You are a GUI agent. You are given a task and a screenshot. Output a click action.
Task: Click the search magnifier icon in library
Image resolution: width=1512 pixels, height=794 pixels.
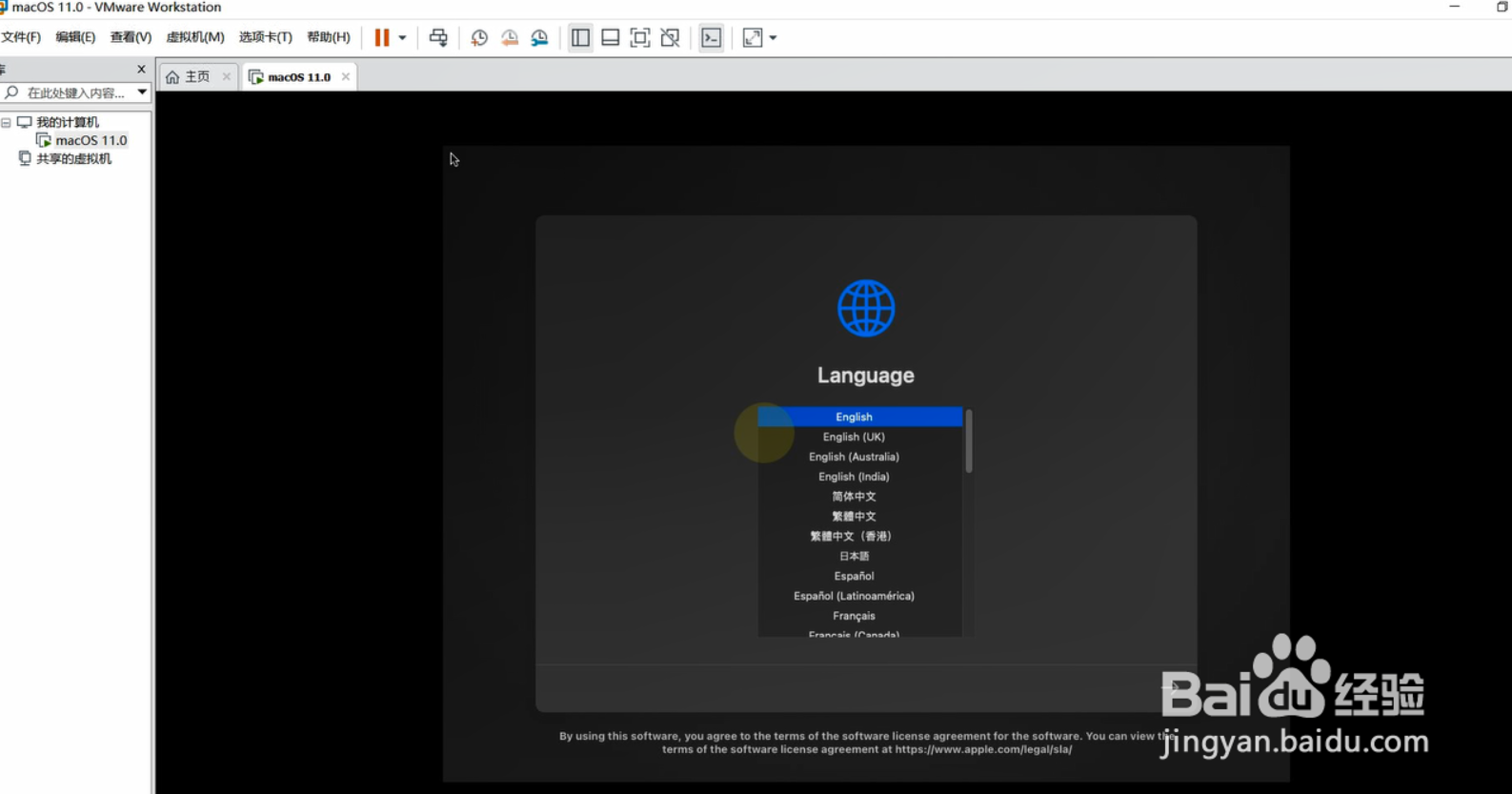click(11, 92)
